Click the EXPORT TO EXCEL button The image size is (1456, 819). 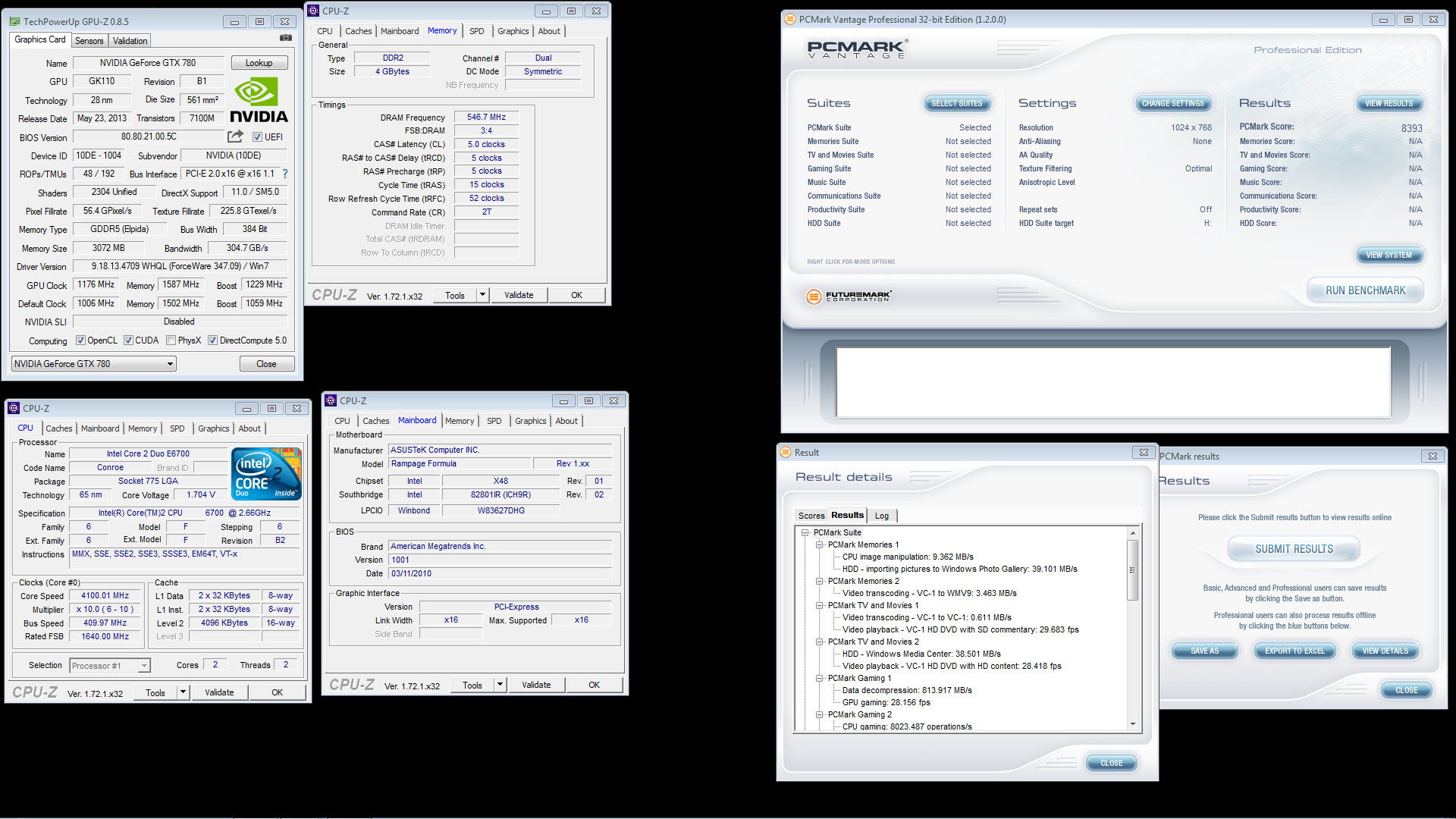(1294, 651)
